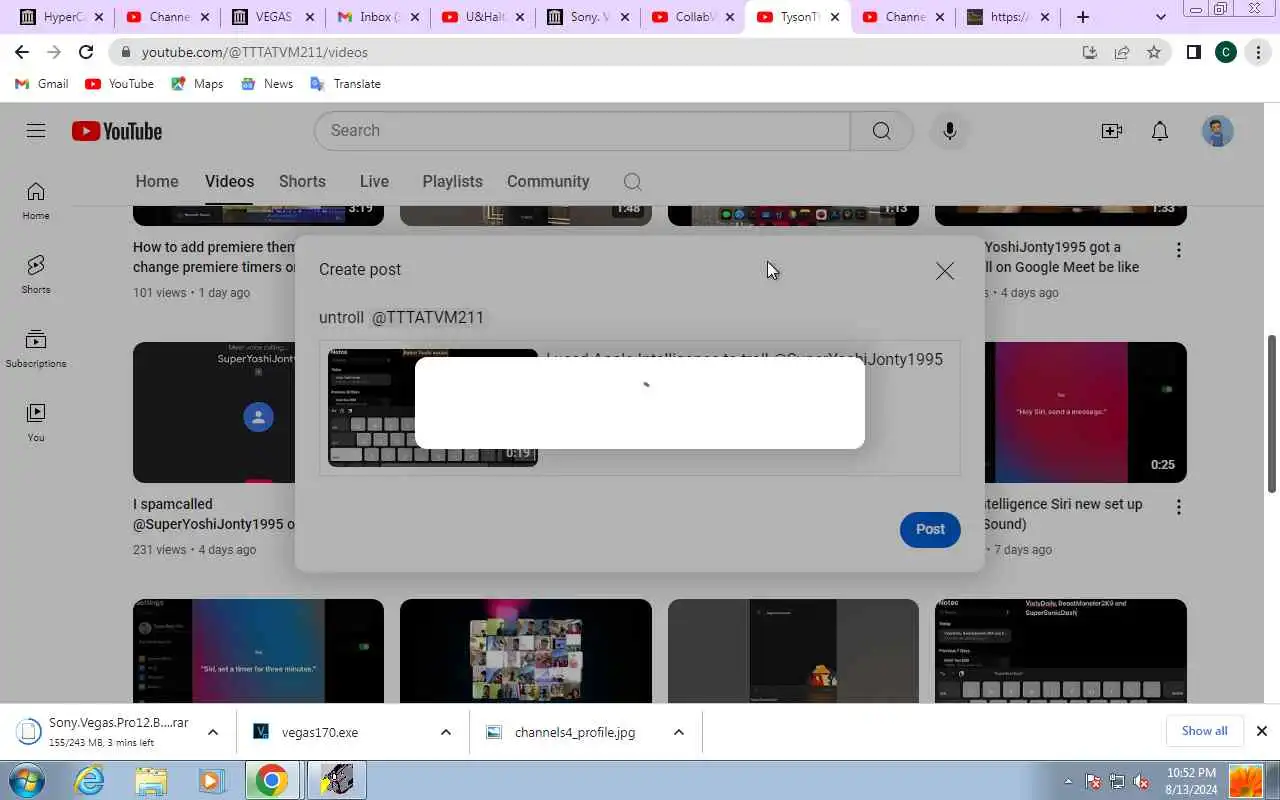Click the Post button
The width and height of the screenshot is (1280, 800).
(x=930, y=529)
